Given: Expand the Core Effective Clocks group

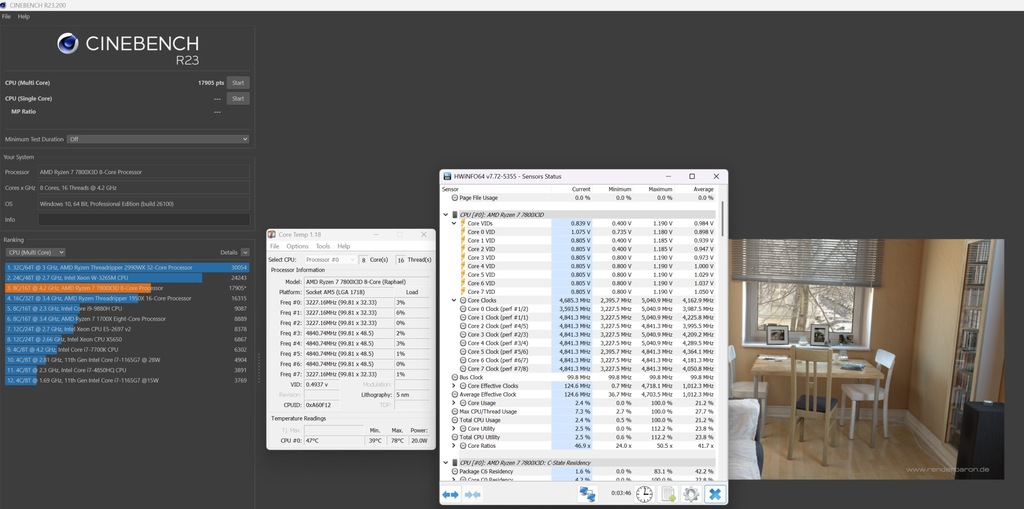Looking at the screenshot, I should click(x=454, y=386).
